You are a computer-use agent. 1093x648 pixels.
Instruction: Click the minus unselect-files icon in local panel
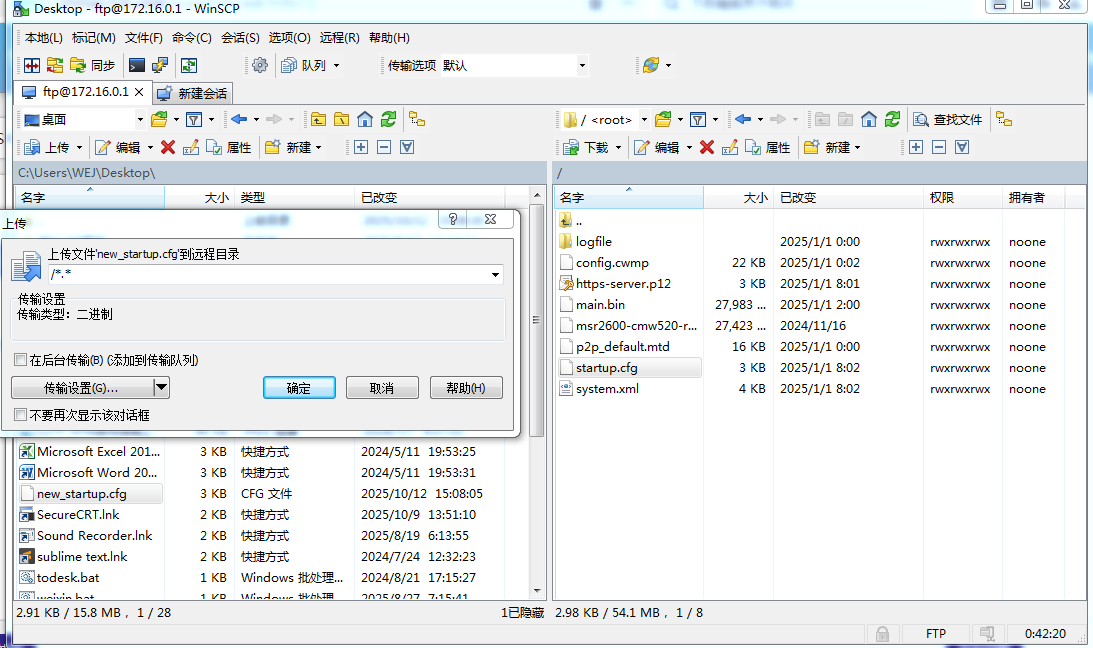[384, 147]
